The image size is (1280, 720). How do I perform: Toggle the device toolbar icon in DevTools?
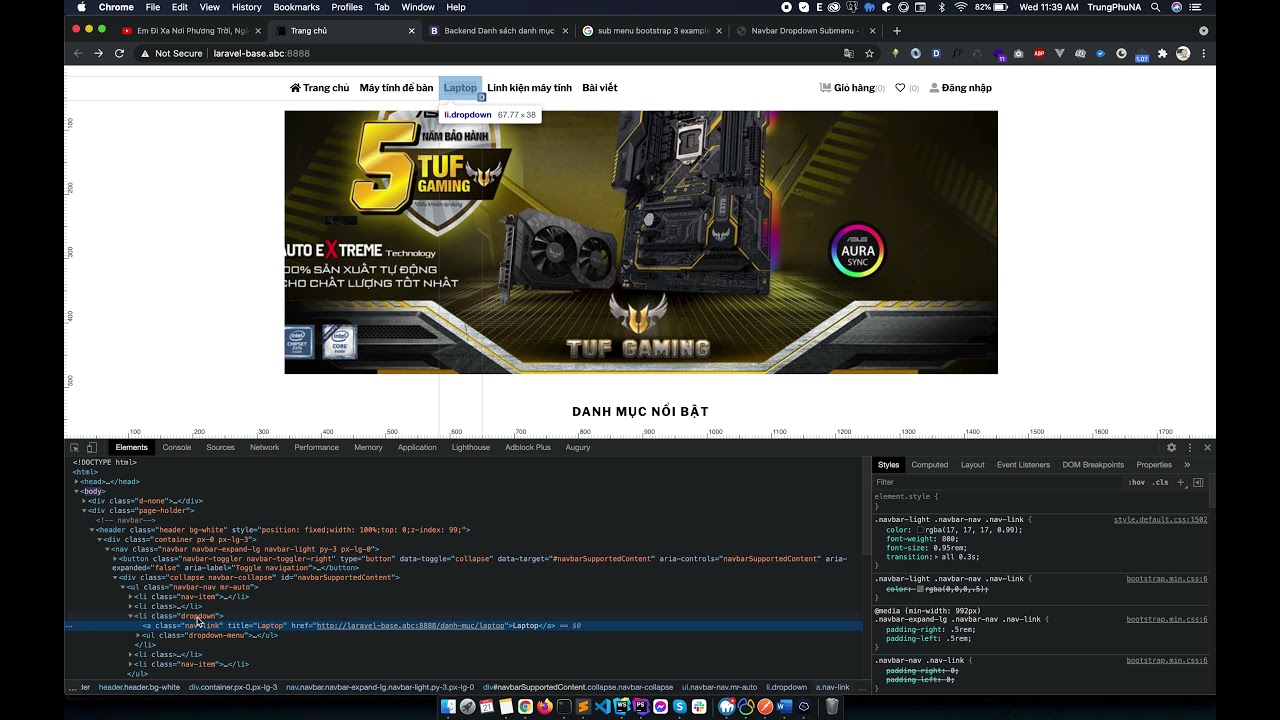92,447
